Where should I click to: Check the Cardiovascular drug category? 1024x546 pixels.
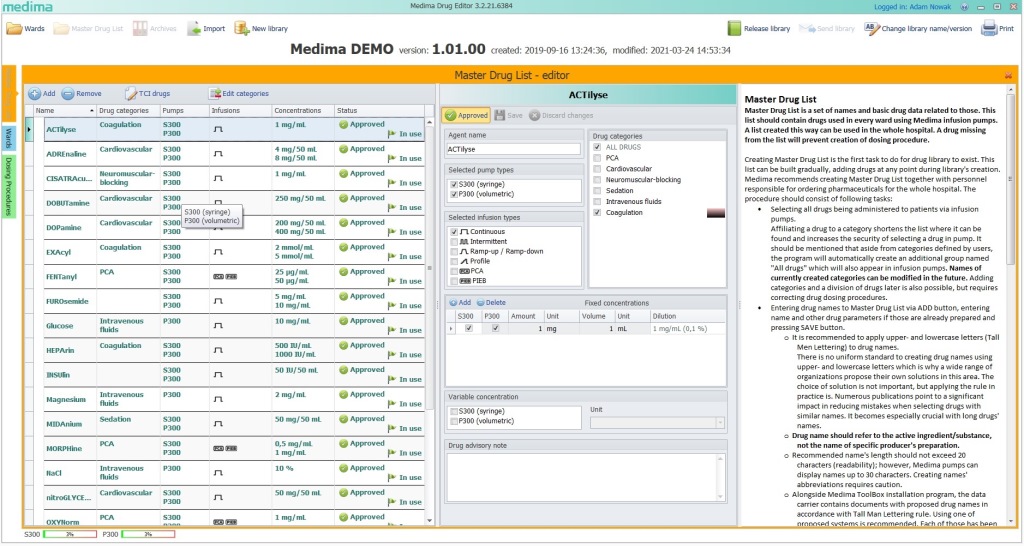tap(597, 169)
